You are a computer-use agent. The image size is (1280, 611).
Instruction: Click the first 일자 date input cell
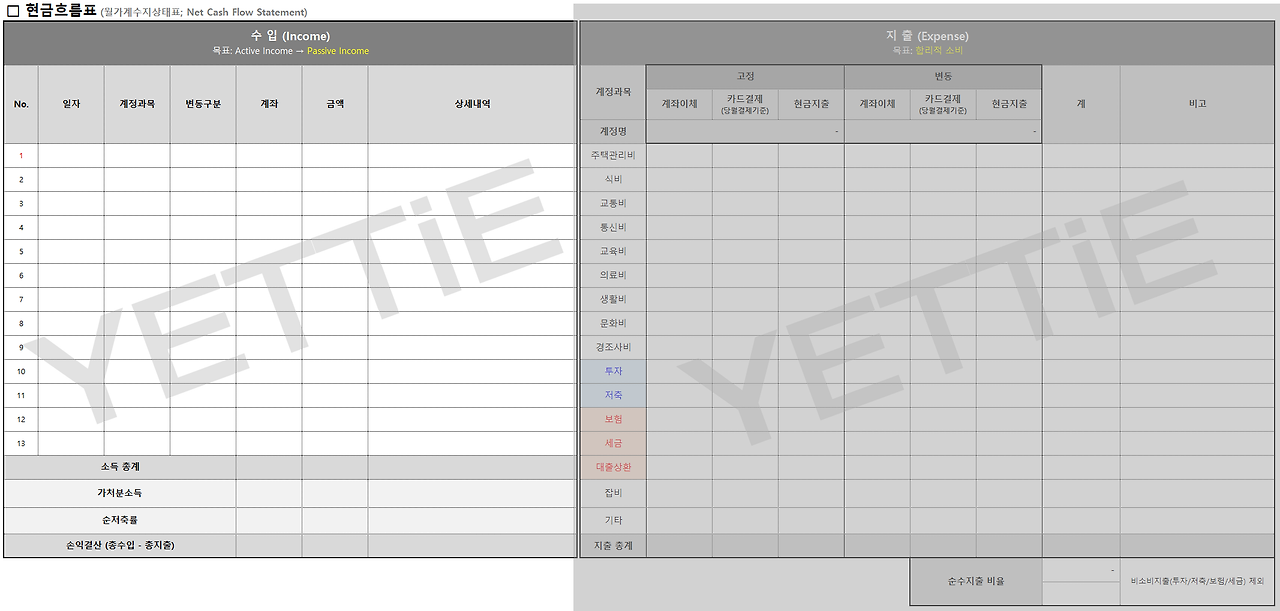point(69,155)
